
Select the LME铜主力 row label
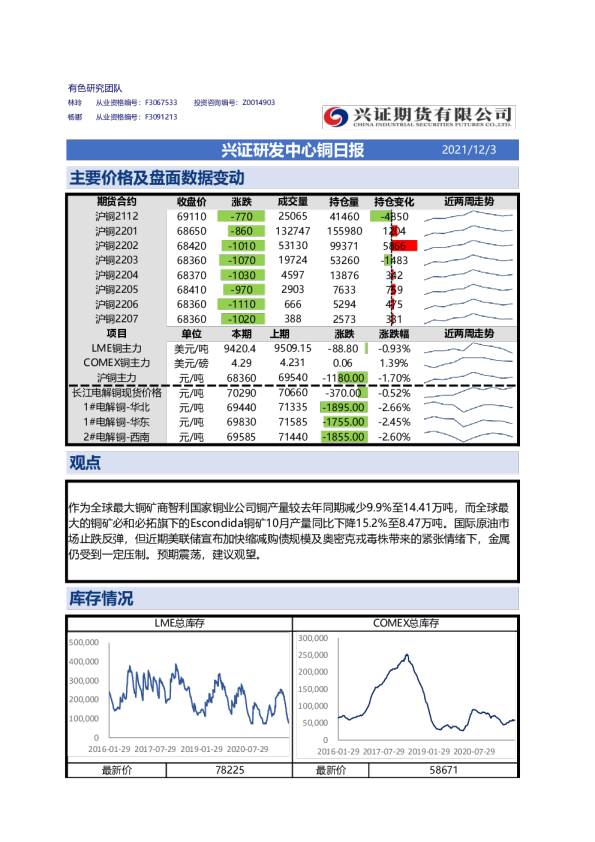point(117,349)
